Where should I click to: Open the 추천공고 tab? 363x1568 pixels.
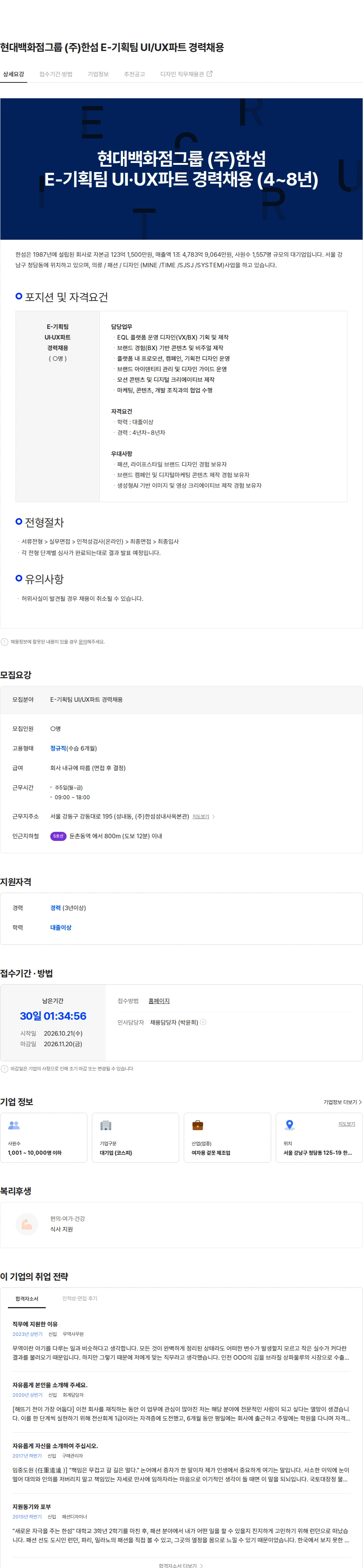pos(135,74)
